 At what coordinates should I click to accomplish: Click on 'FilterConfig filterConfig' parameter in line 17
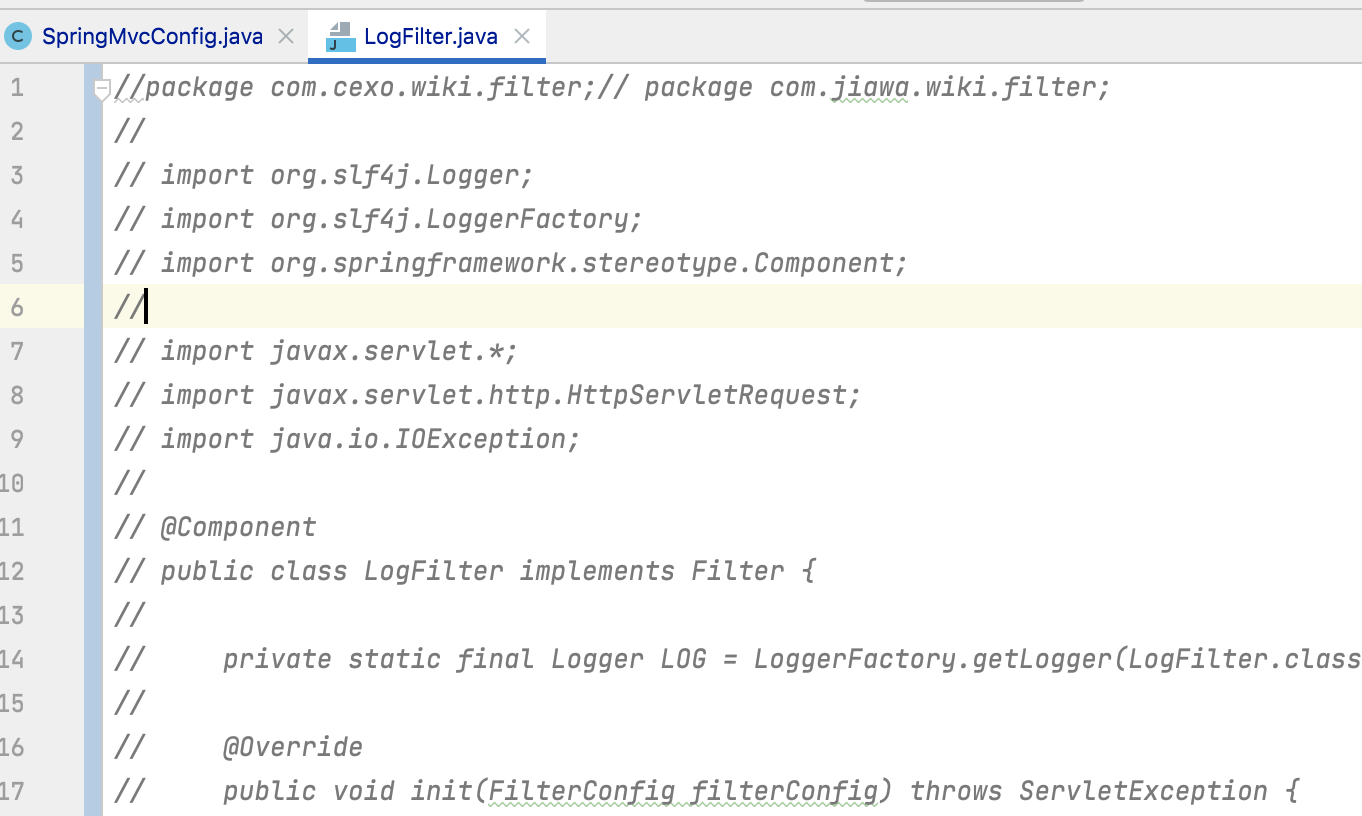[x=682, y=791]
